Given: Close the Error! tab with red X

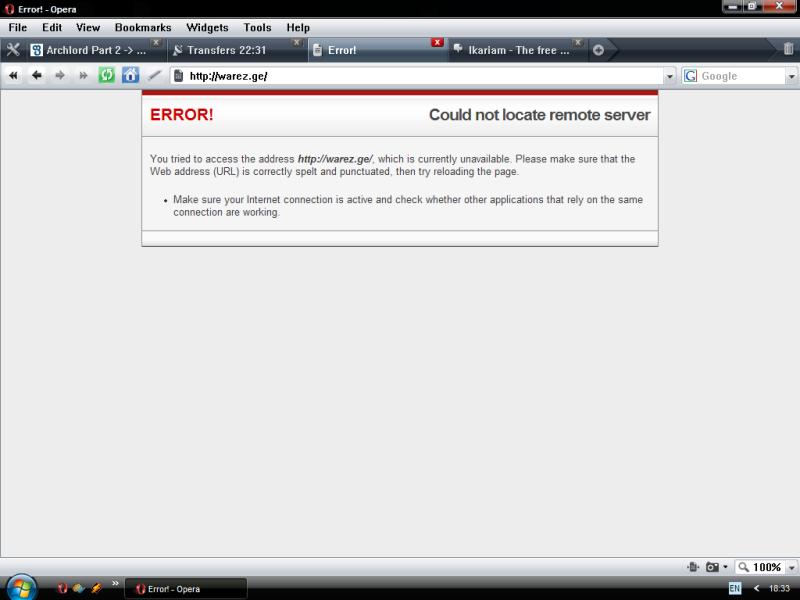Looking at the screenshot, I should pos(437,42).
